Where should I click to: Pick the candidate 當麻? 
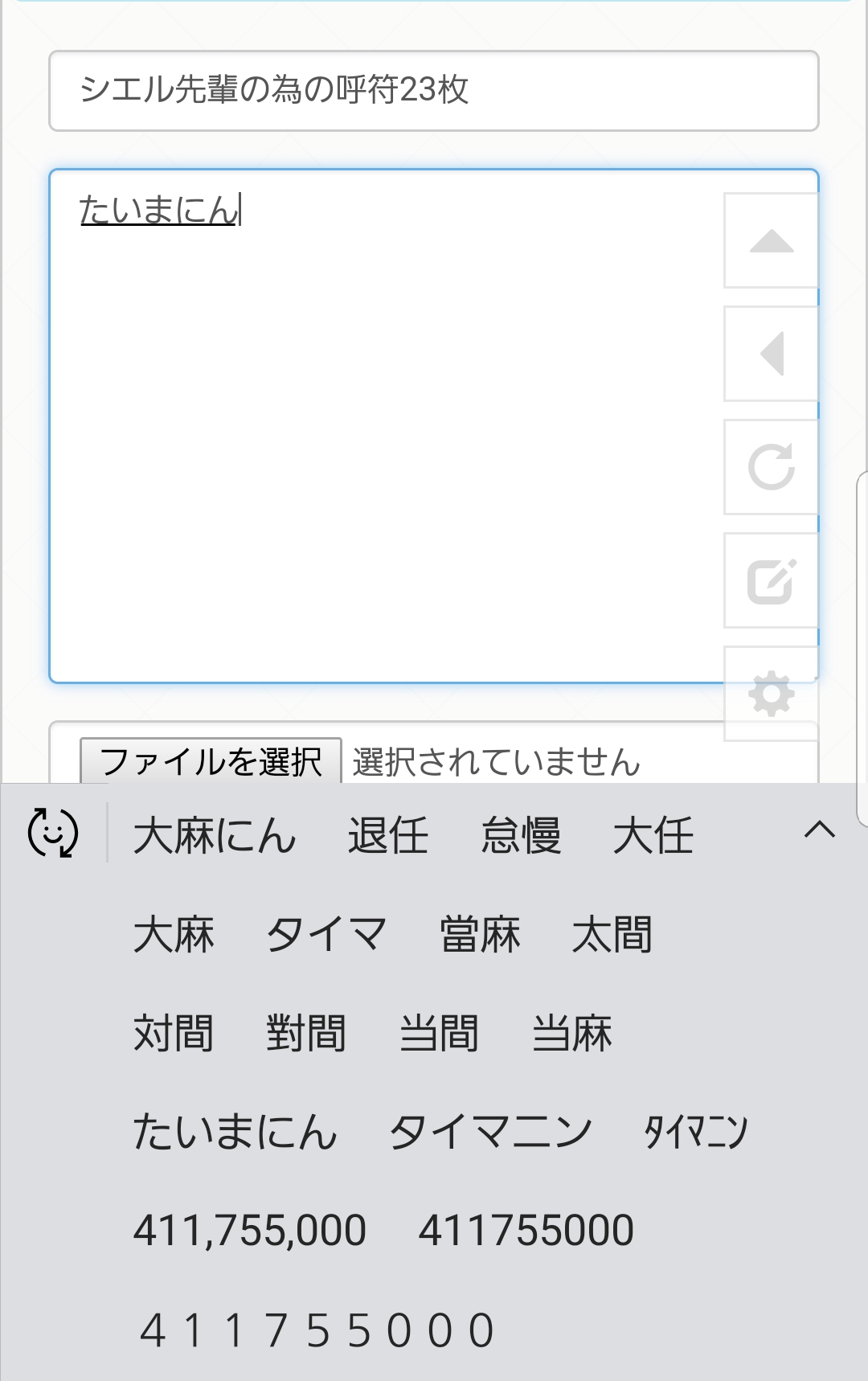pos(480,934)
